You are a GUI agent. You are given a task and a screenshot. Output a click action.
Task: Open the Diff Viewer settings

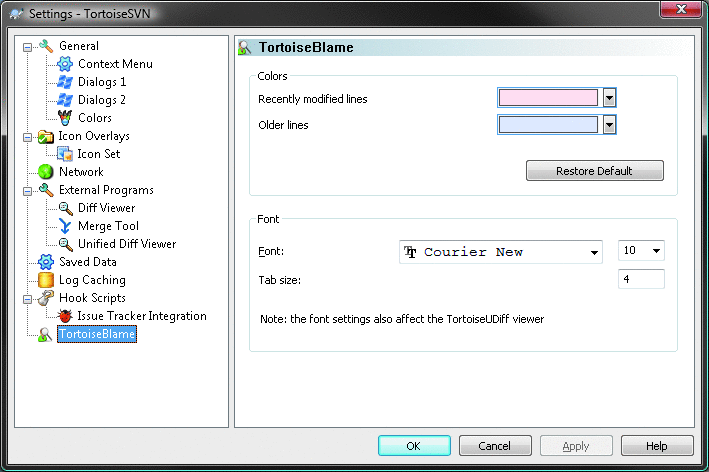click(107, 208)
